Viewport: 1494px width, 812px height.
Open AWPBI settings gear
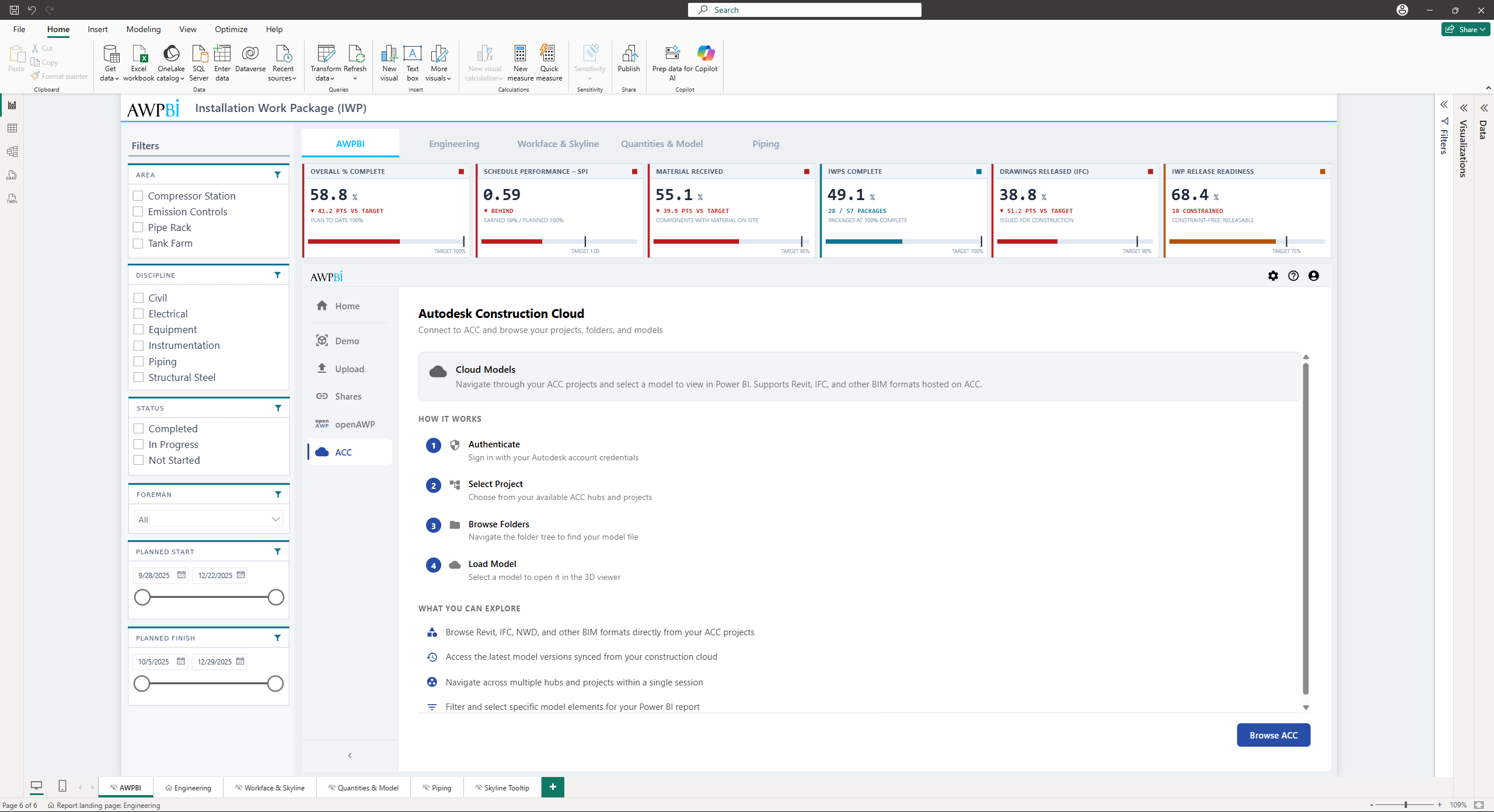(1273, 276)
